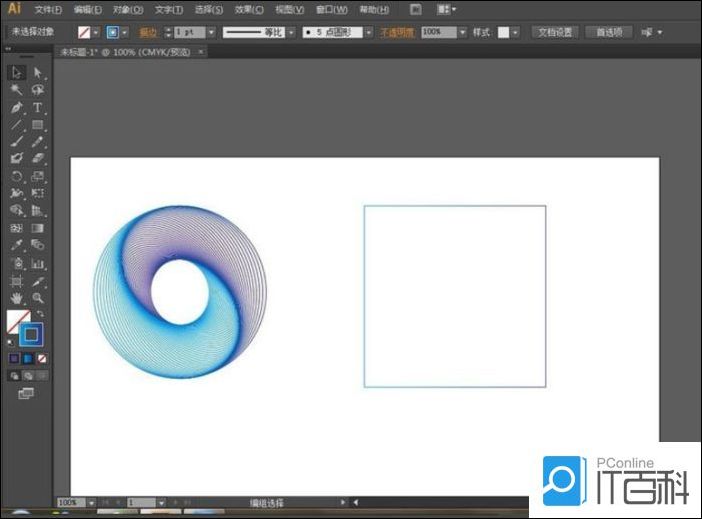Select the Hand tool
The width and height of the screenshot is (702, 519).
click(x=17, y=298)
